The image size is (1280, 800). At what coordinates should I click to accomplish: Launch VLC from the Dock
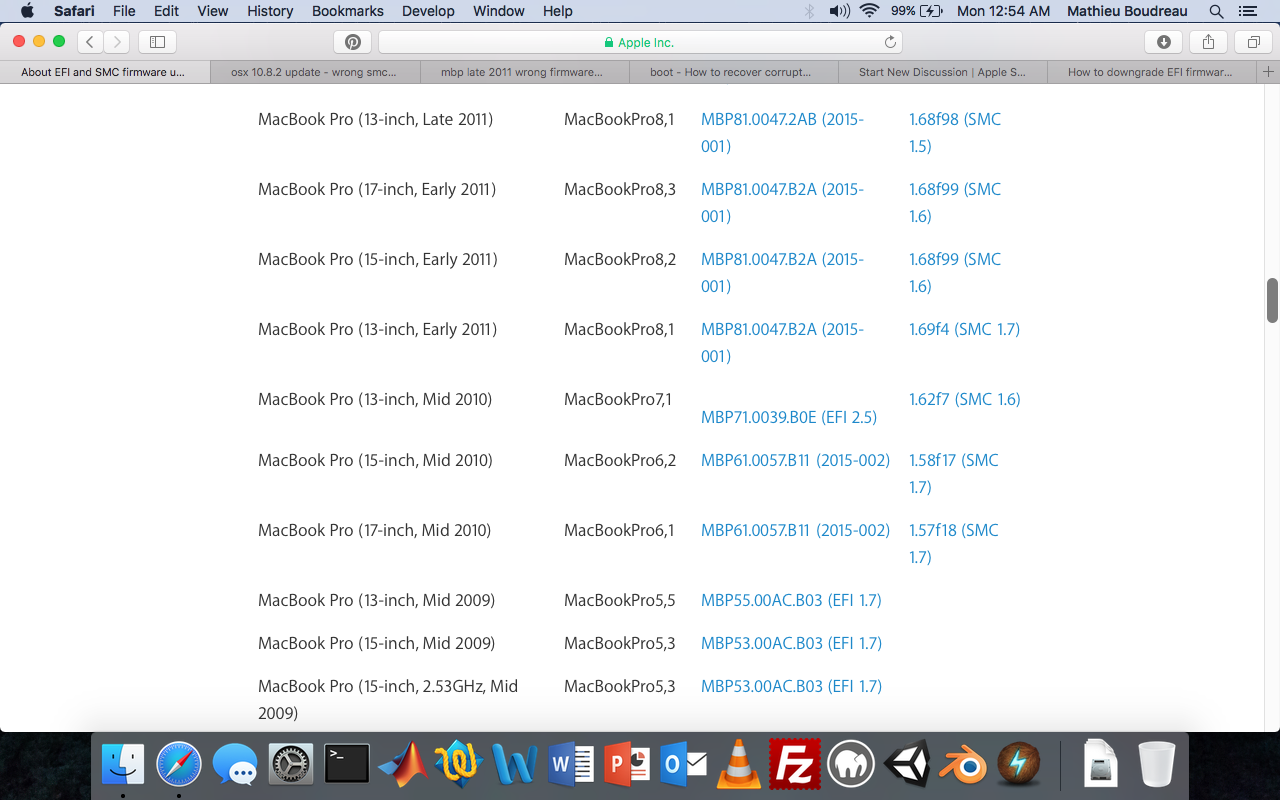(x=740, y=765)
